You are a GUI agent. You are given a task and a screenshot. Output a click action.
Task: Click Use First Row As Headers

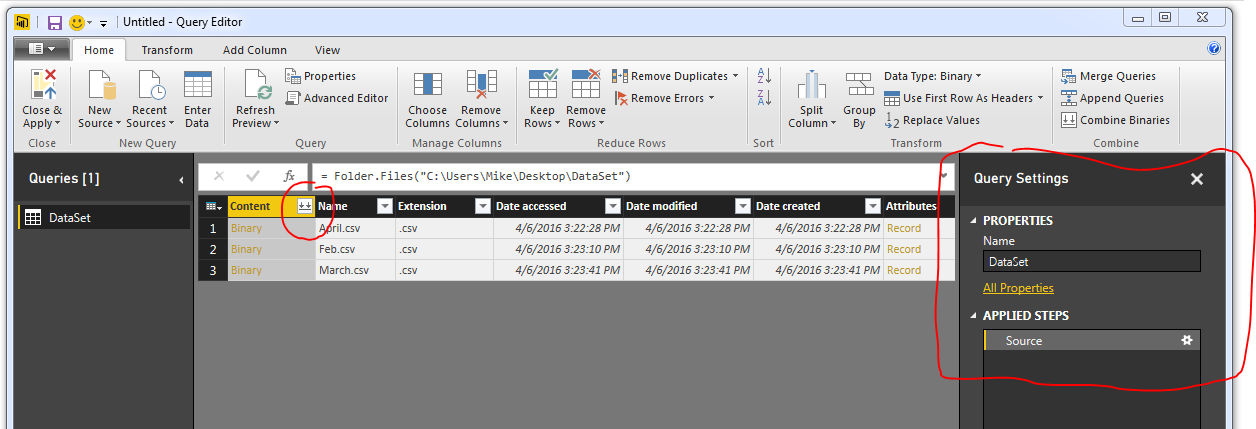[967, 98]
